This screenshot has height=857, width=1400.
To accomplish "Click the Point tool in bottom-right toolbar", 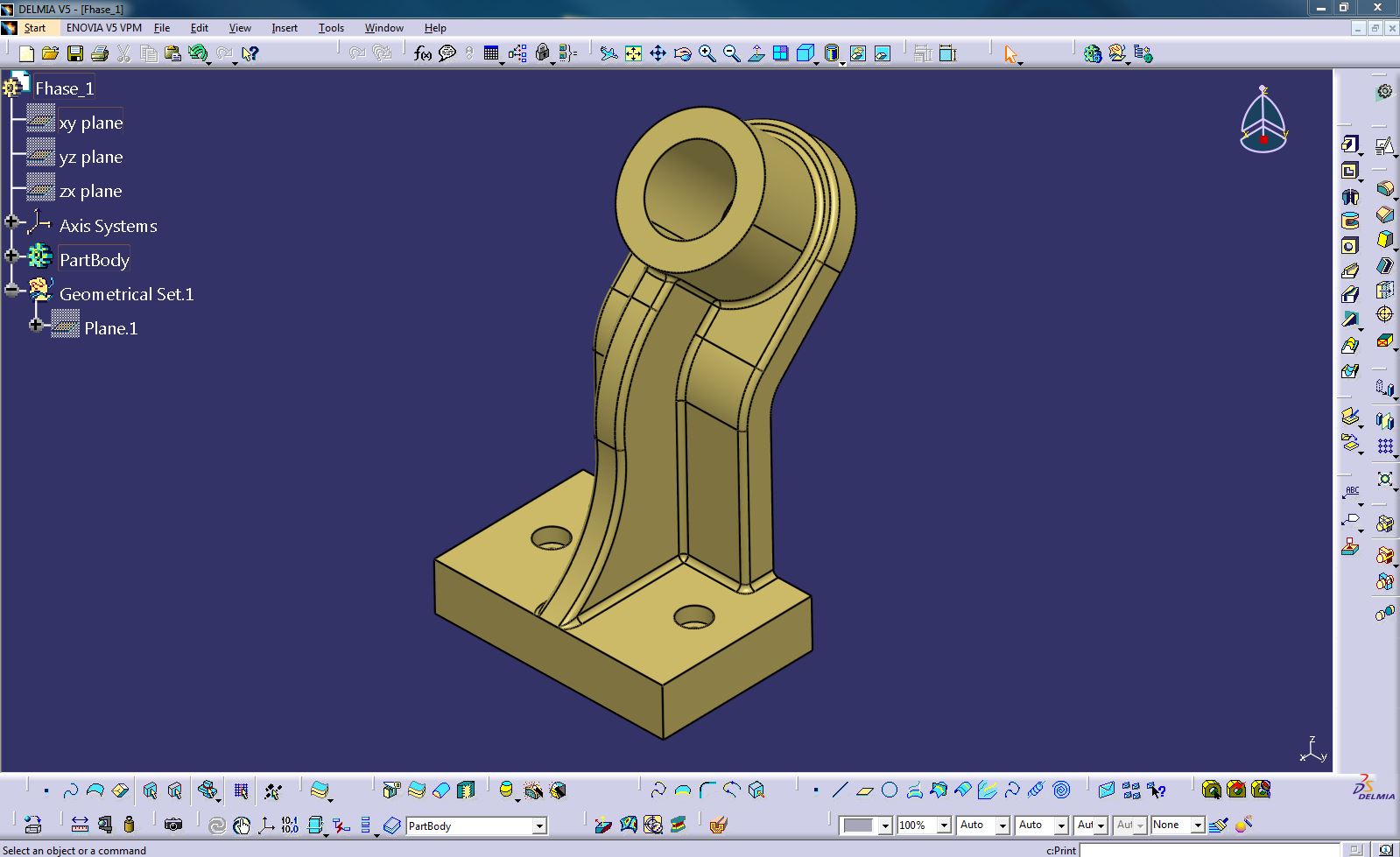I will [815, 790].
